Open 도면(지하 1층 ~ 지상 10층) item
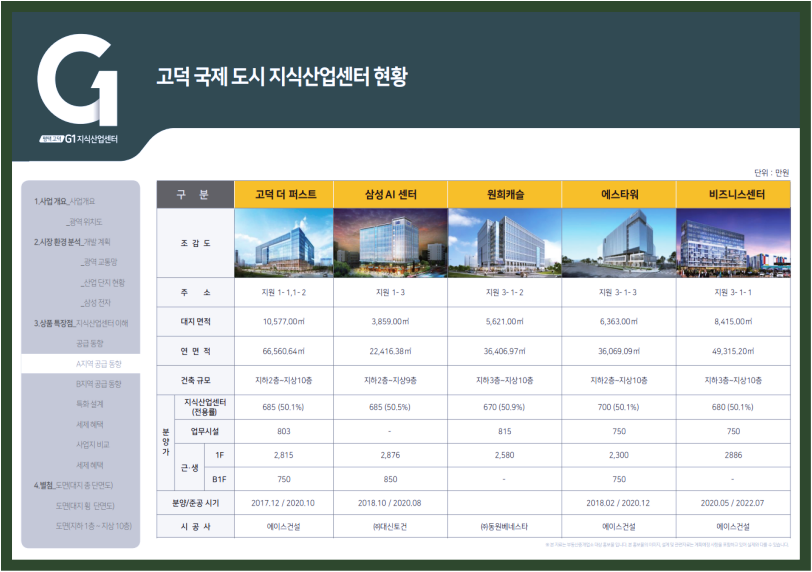The image size is (812, 572). 94,526
